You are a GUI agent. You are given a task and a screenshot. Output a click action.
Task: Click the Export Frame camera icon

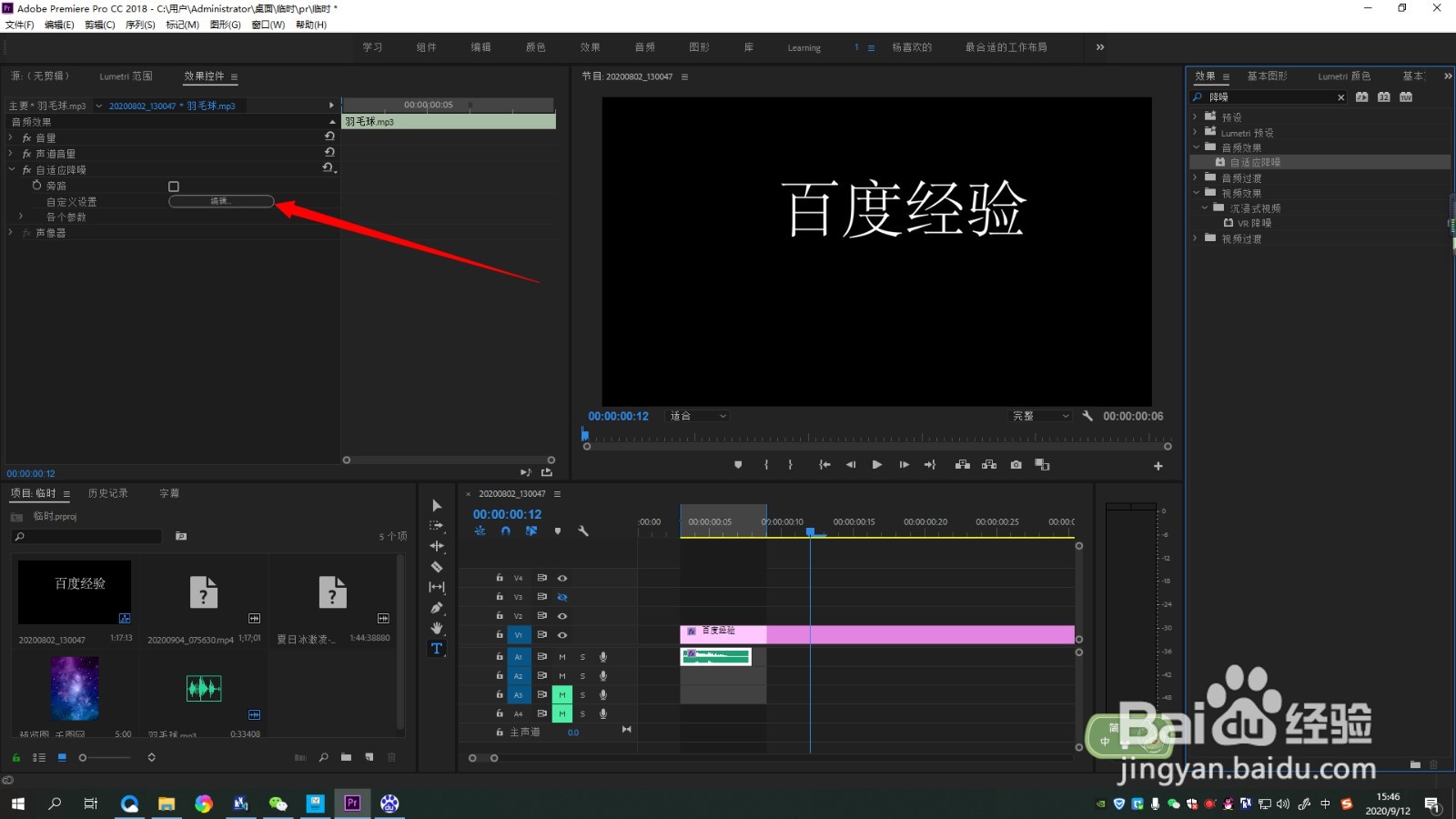point(1016,465)
